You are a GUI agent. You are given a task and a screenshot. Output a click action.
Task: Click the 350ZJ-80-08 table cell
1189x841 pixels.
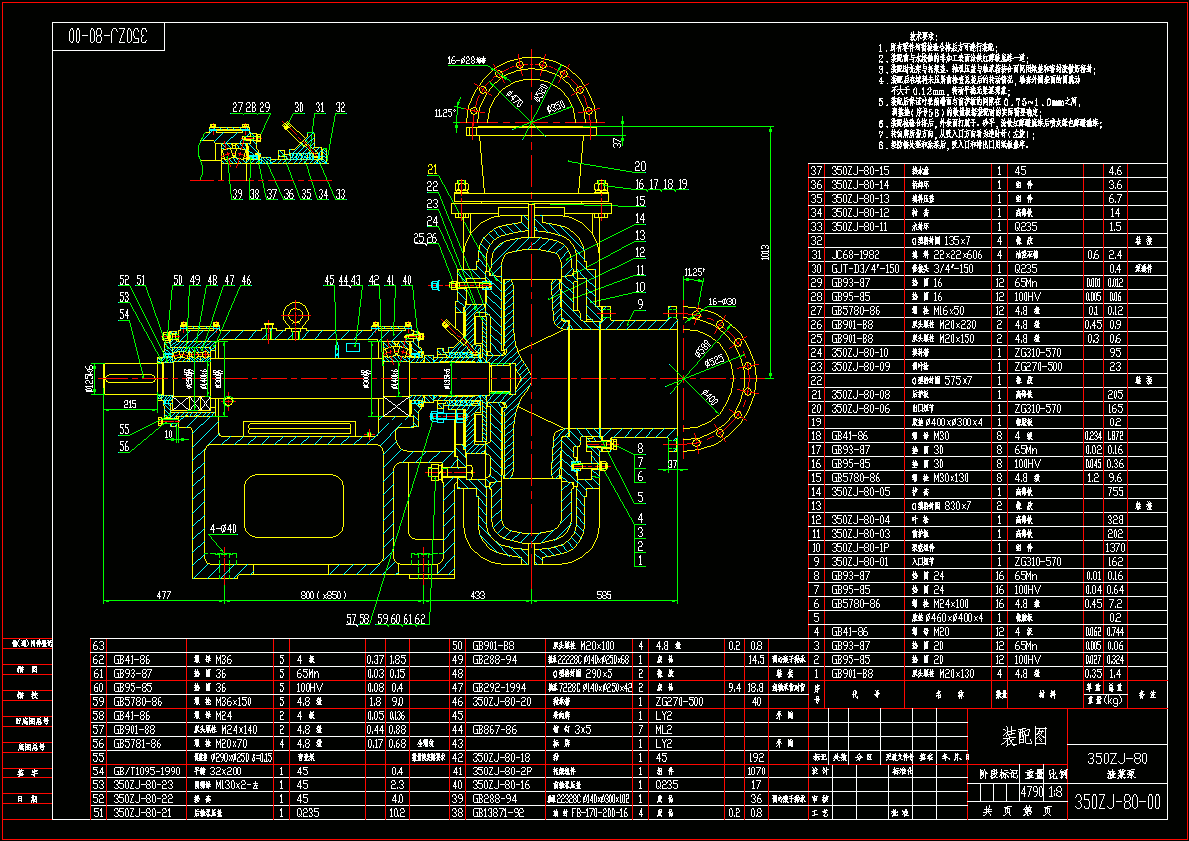pos(860,394)
